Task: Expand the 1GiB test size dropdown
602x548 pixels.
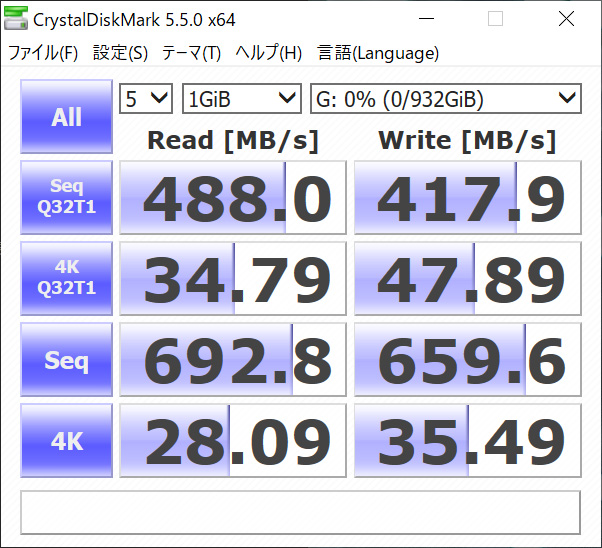Action: (x=241, y=99)
